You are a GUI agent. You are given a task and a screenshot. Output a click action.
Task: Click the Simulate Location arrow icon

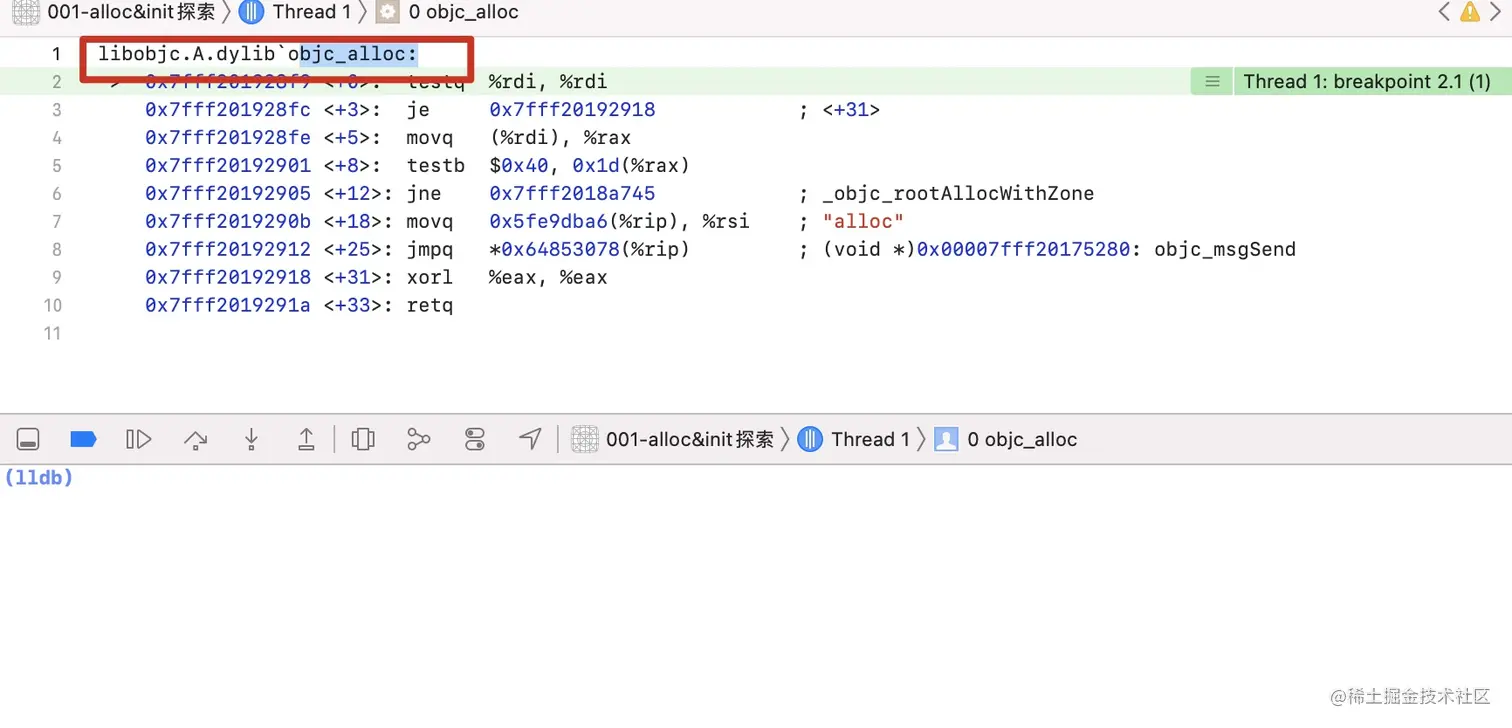[x=530, y=439]
